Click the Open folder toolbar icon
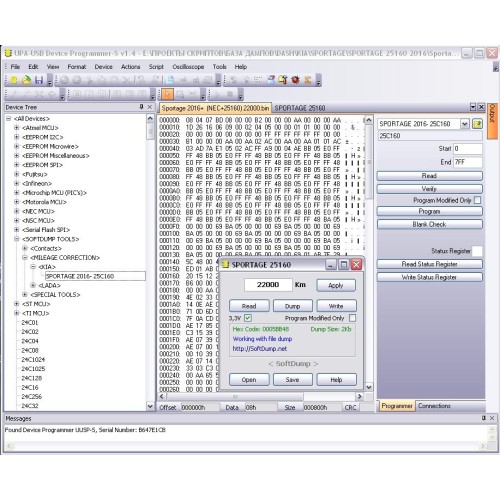The width and height of the screenshot is (500, 500). point(26,80)
